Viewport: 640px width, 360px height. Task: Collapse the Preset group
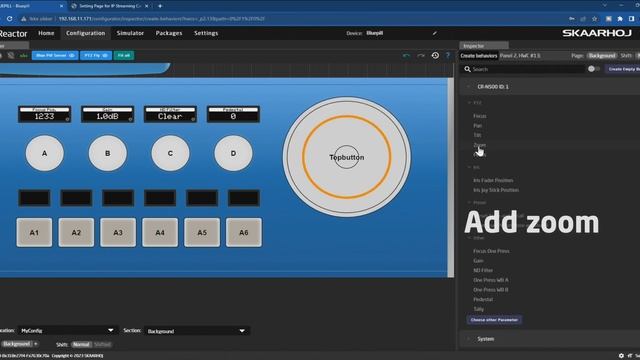469,202
